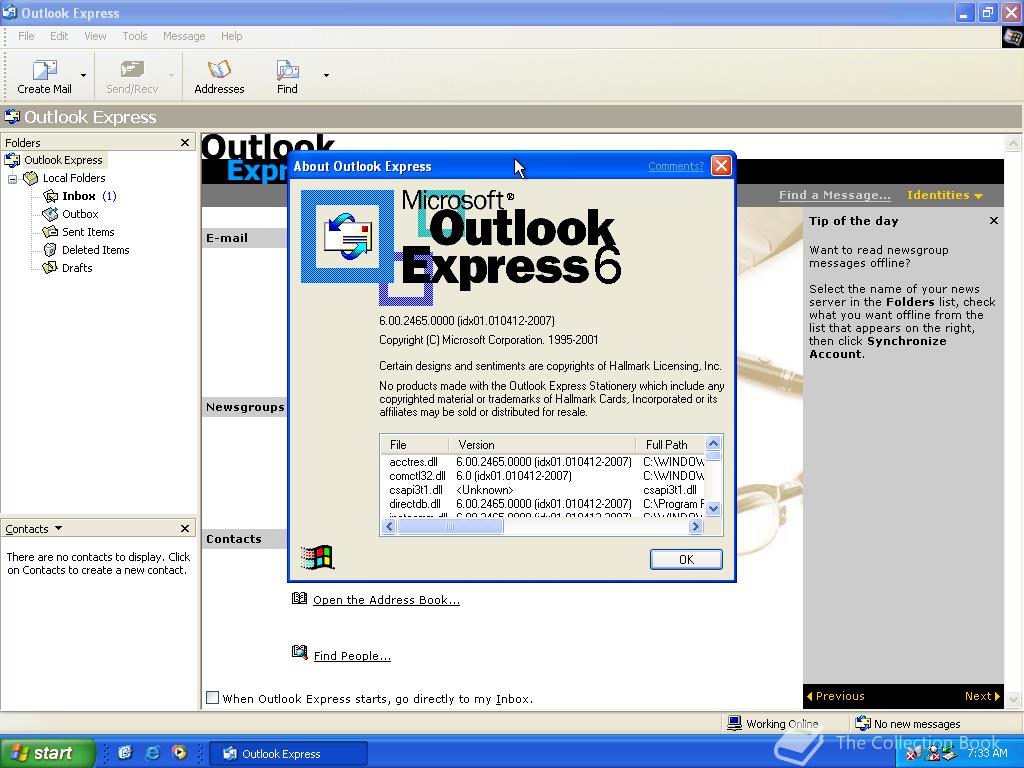1024x768 pixels.
Task: Check go directly to my Inbox
Action: point(212,698)
